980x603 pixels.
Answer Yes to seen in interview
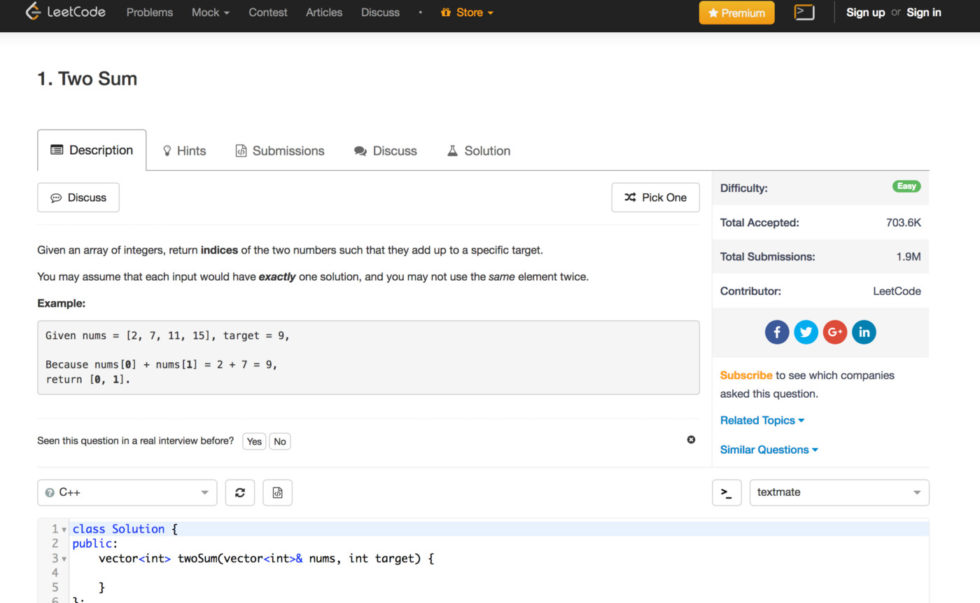(x=254, y=441)
